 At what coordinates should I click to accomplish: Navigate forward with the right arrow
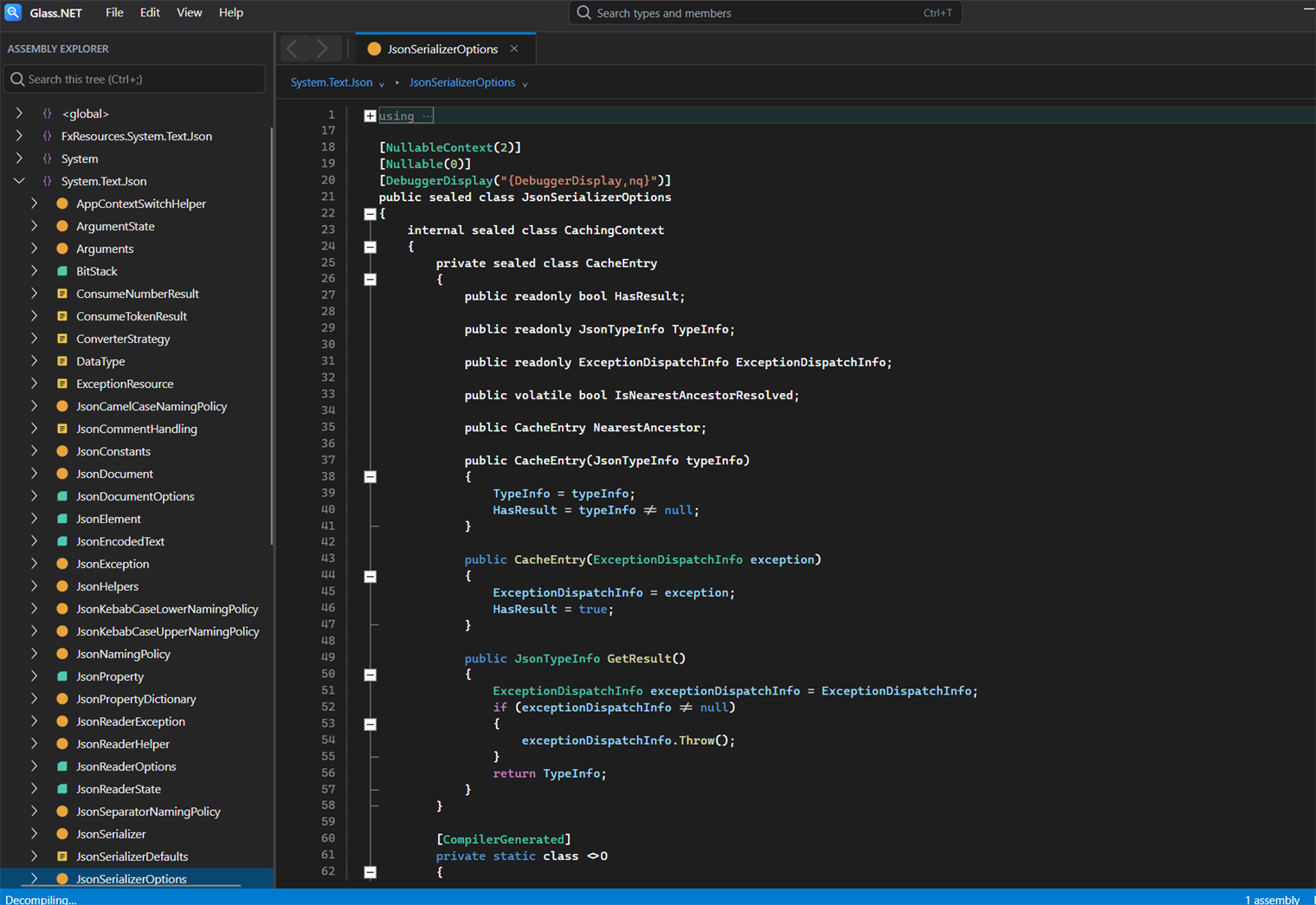(x=322, y=48)
